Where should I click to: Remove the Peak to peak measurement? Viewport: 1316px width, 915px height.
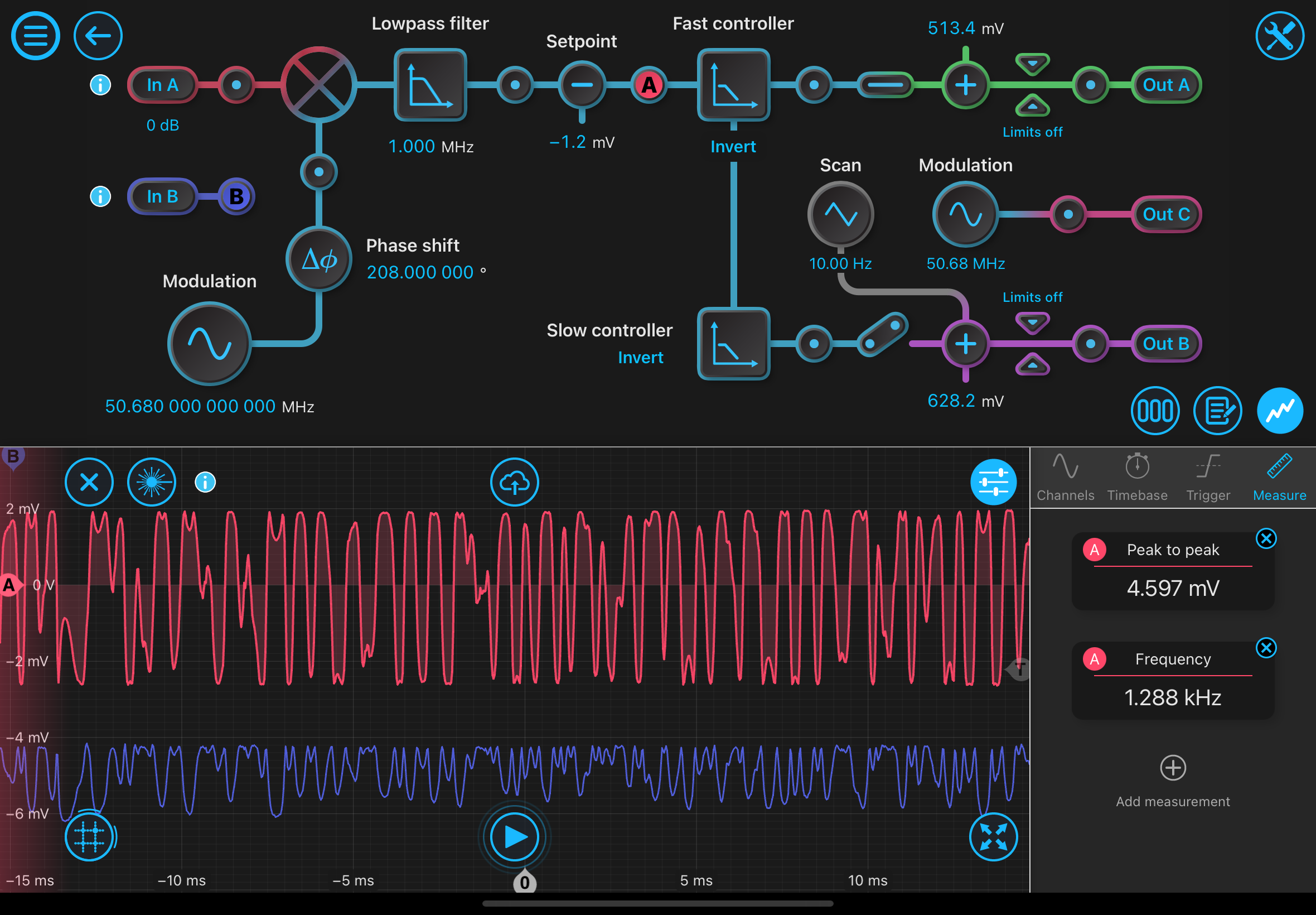(1266, 538)
